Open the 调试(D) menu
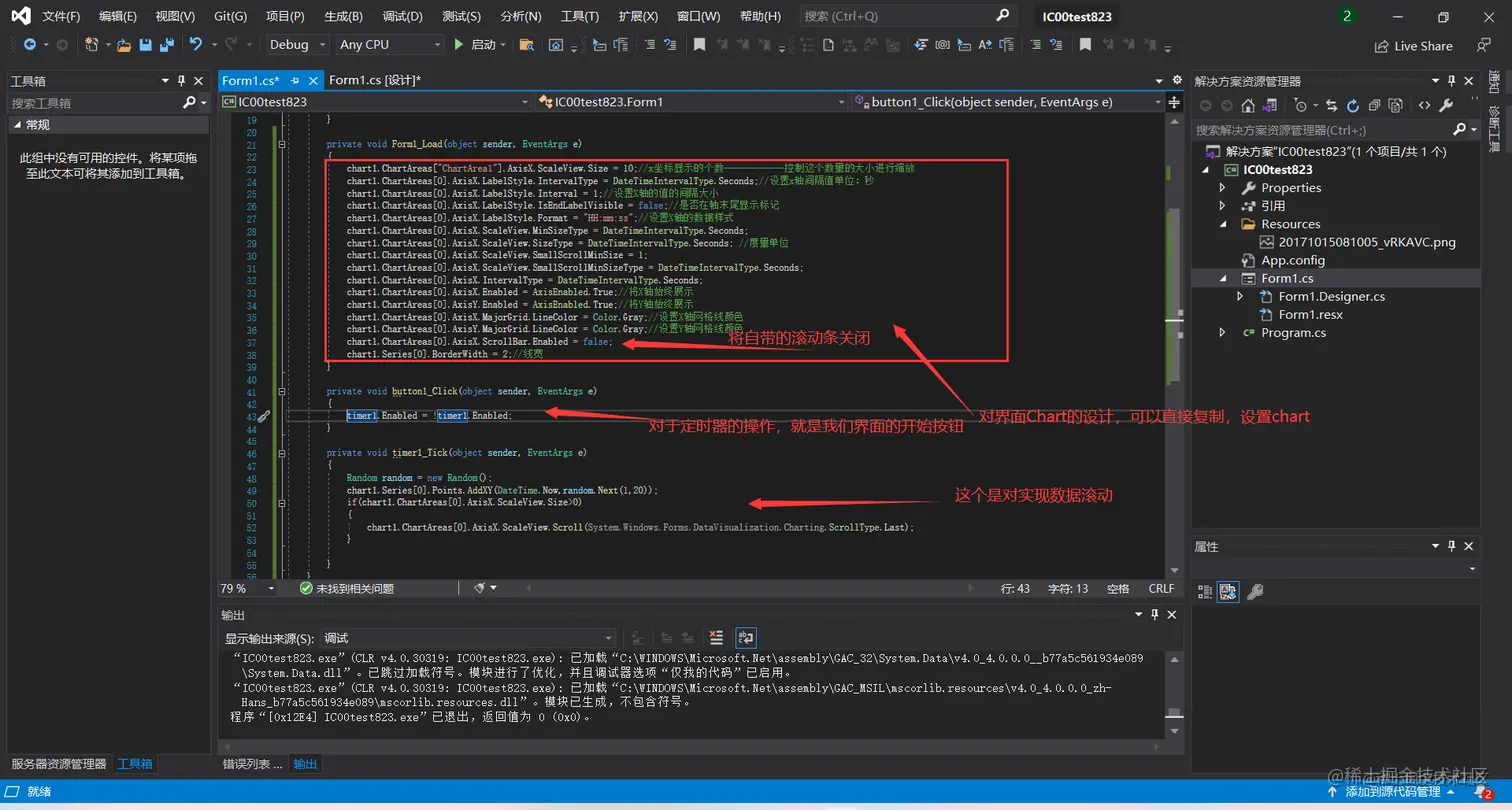 click(402, 17)
